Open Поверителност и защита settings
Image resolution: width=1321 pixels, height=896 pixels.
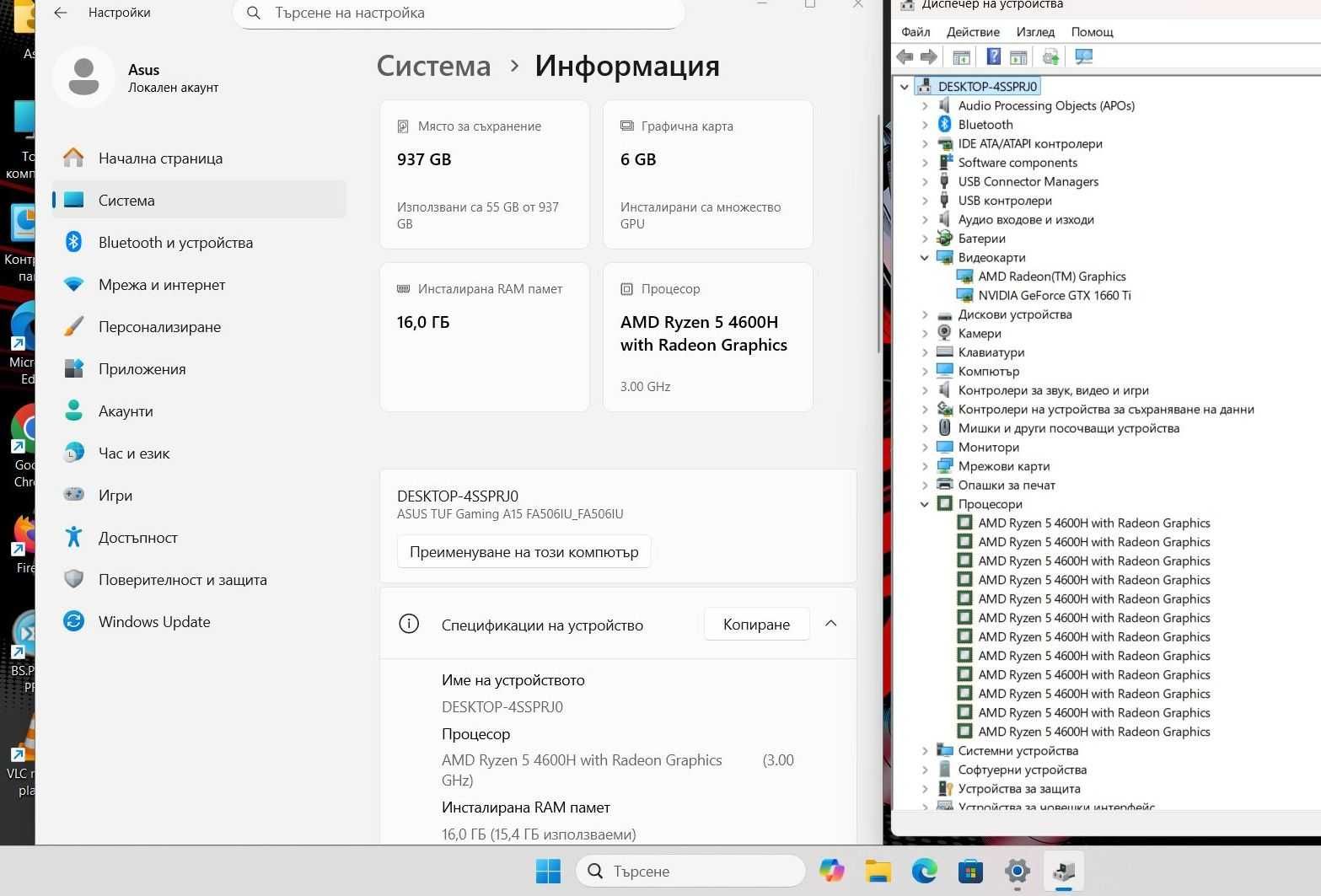pos(199,579)
